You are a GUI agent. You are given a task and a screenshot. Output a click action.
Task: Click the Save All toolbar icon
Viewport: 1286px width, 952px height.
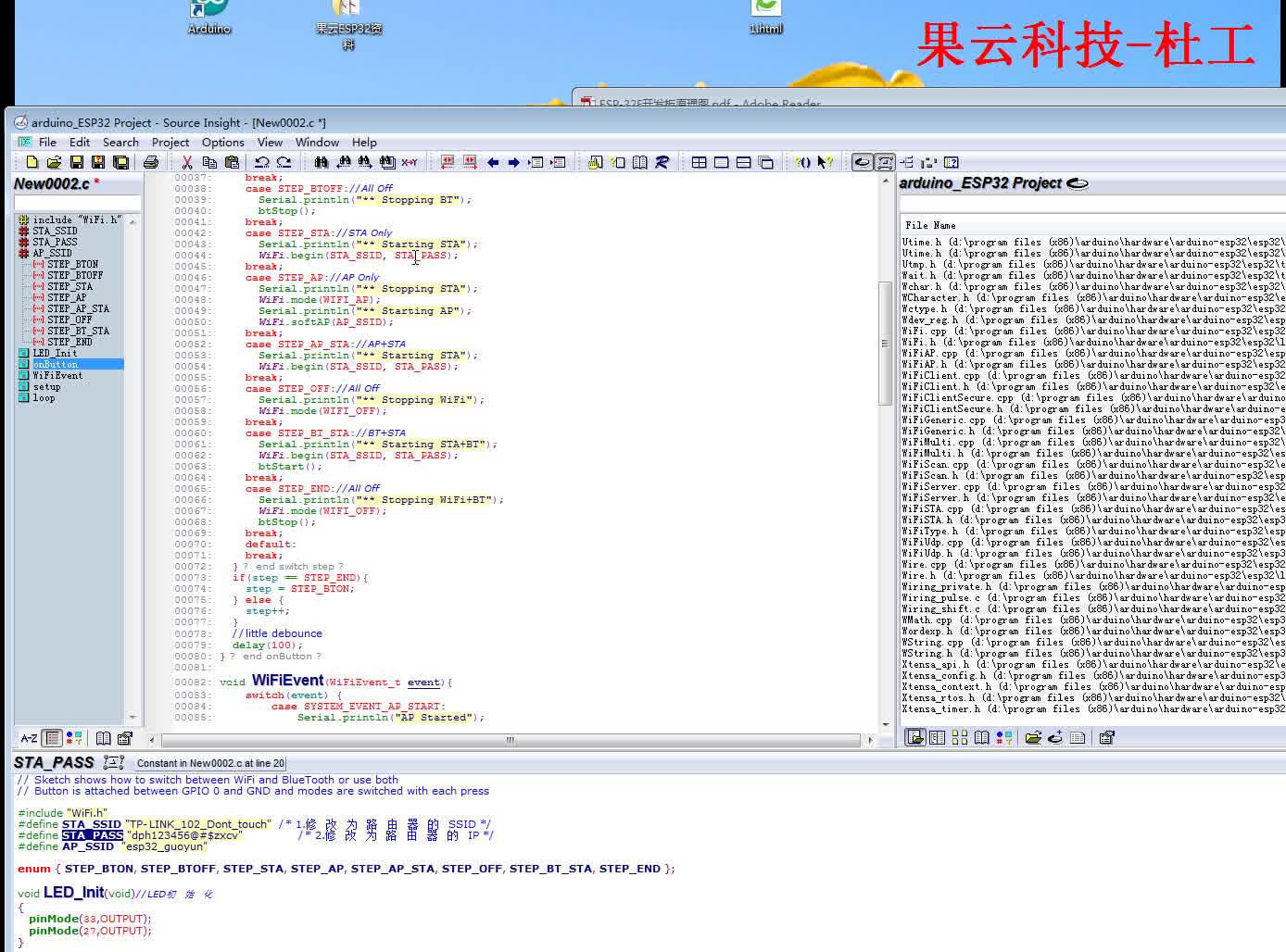pyautogui.click(x=120, y=162)
